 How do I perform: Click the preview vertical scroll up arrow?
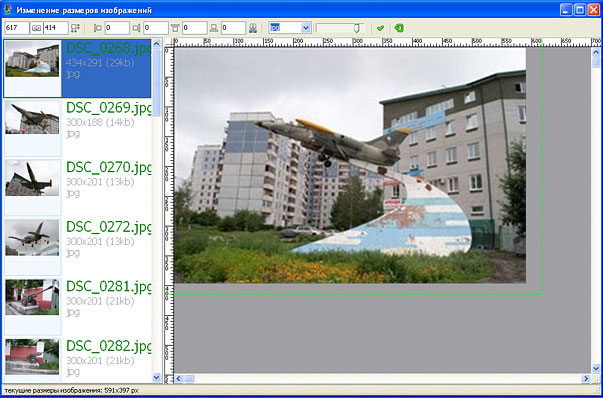[596, 52]
